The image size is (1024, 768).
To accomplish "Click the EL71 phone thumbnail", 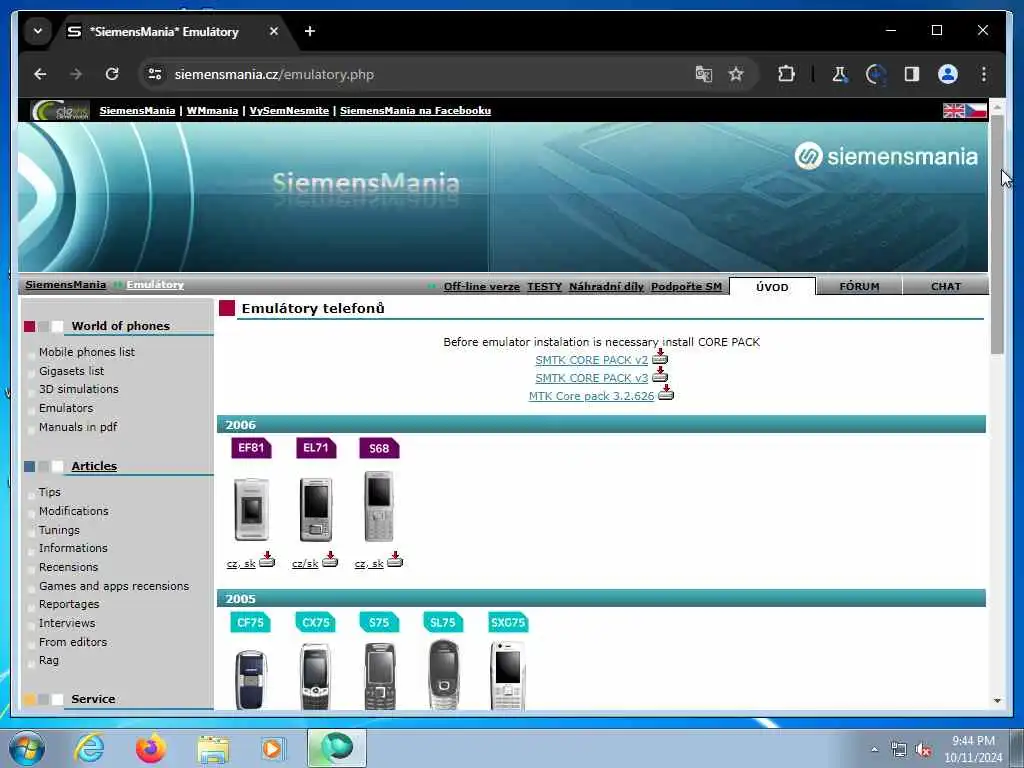I will coord(315,509).
